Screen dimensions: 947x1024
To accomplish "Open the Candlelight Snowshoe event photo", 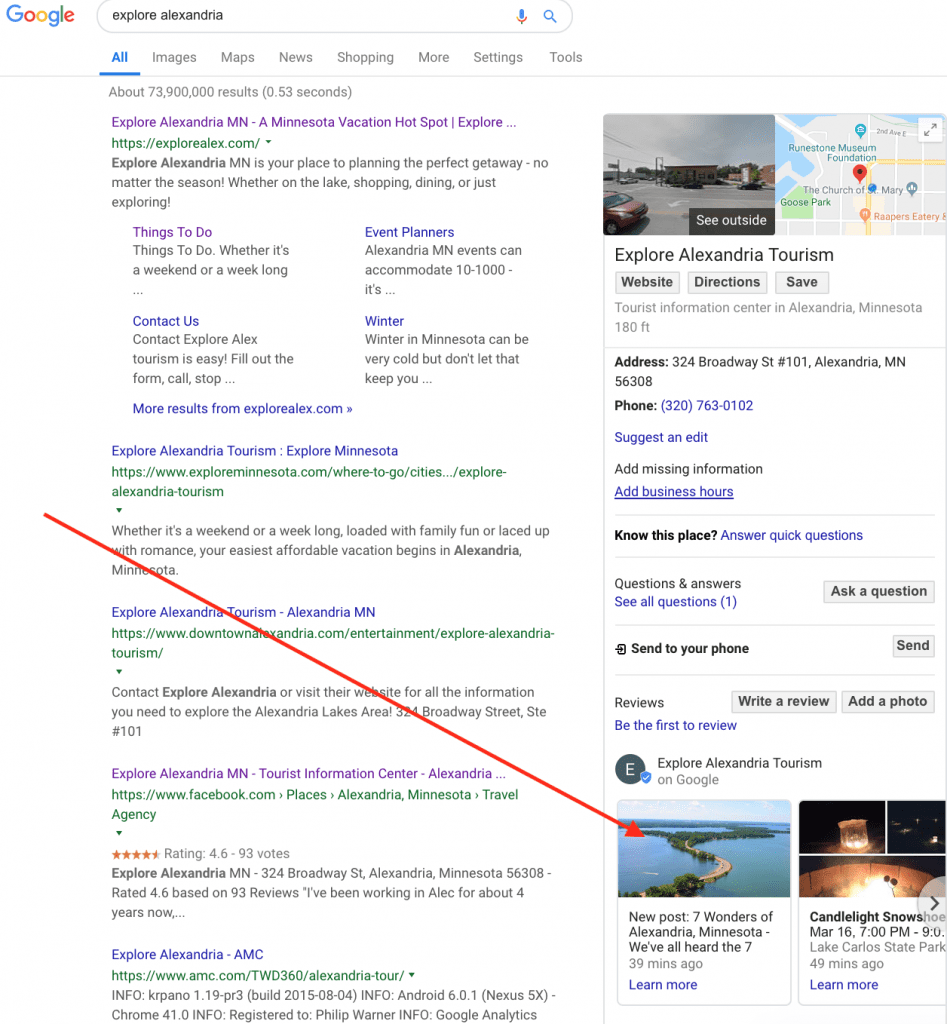I will [872, 848].
